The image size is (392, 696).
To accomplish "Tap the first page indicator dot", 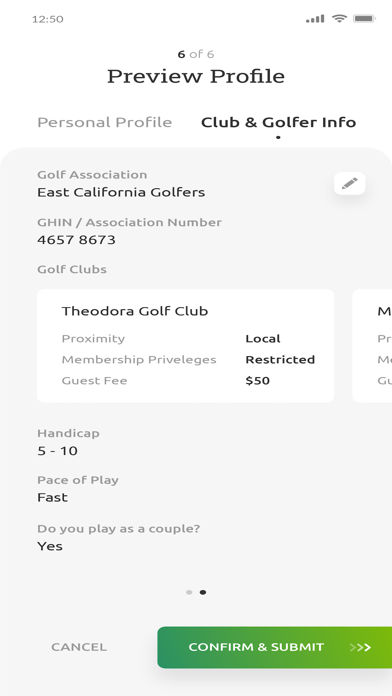I will (189, 592).
